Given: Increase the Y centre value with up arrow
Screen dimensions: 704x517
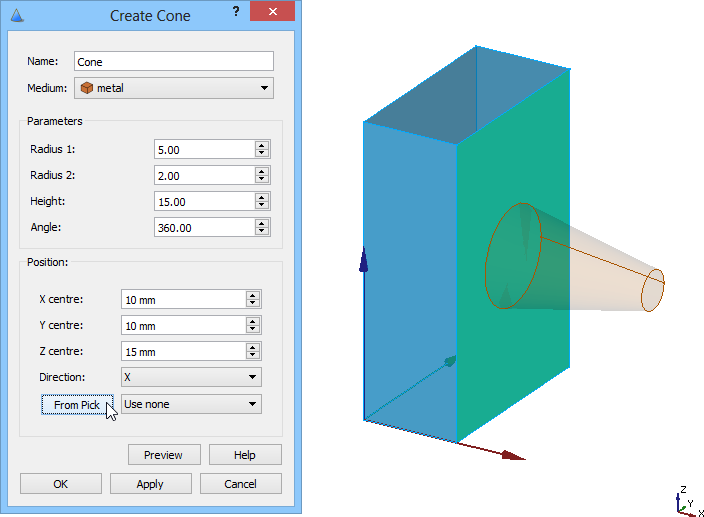Looking at the screenshot, I should coord(253,321).
